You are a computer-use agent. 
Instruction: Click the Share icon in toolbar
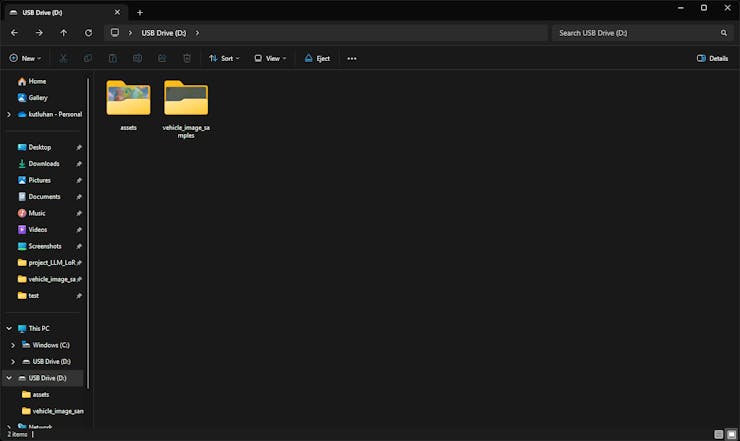point(162,59)
